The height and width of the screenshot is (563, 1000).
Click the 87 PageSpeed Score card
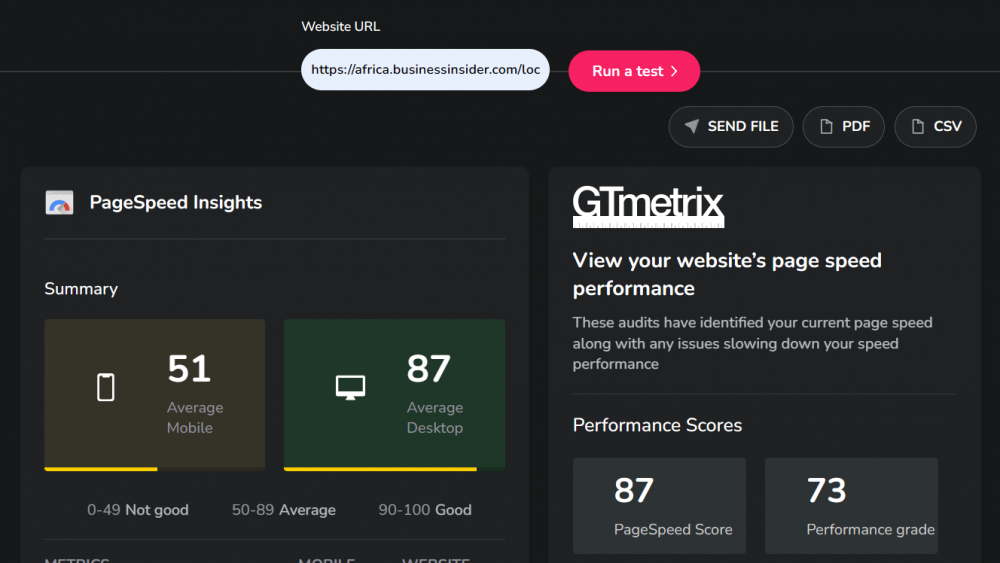[x=659, y=506]
